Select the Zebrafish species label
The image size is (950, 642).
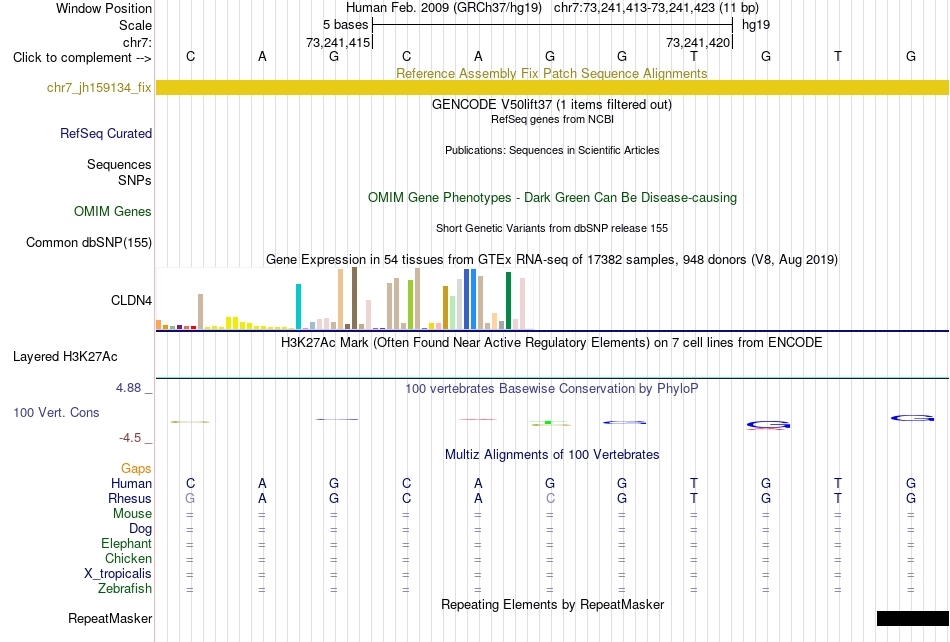(125, 588)
